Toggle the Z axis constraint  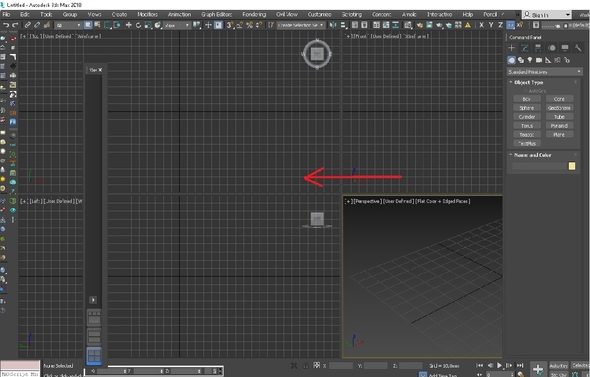500,25
